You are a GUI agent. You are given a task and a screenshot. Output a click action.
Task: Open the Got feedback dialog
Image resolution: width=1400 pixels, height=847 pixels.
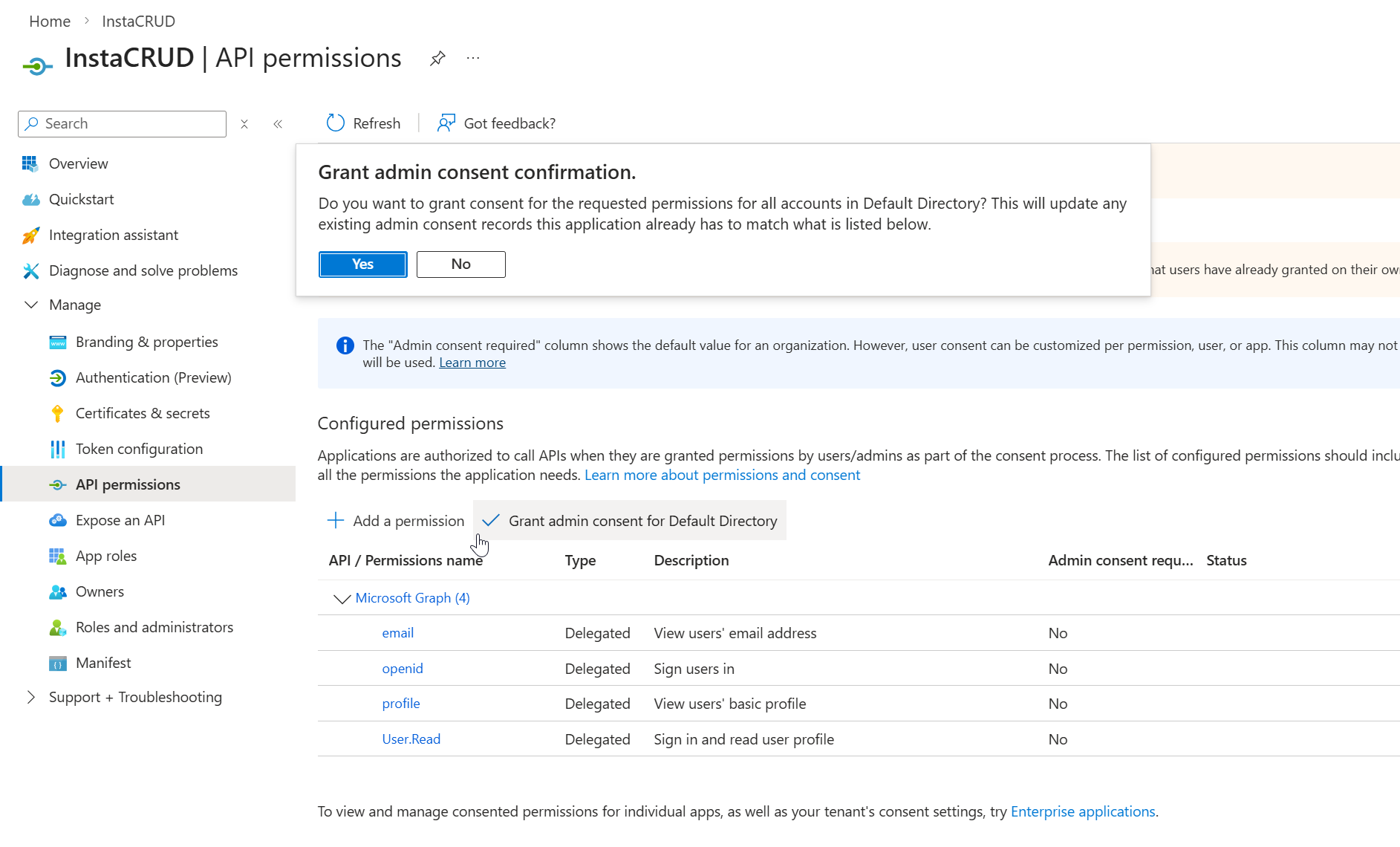point(446,123)
